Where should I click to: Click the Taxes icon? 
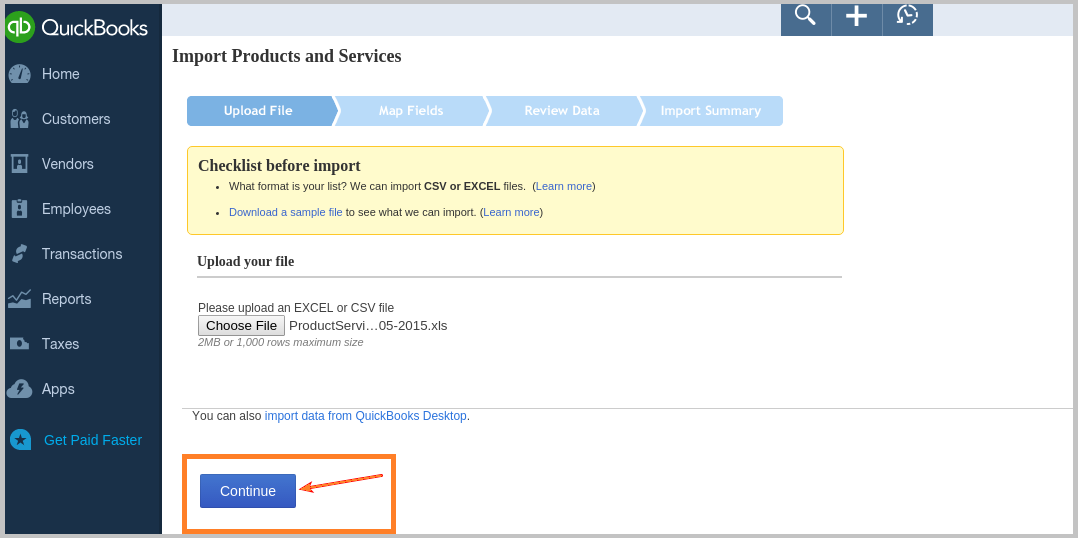point(19,344)
